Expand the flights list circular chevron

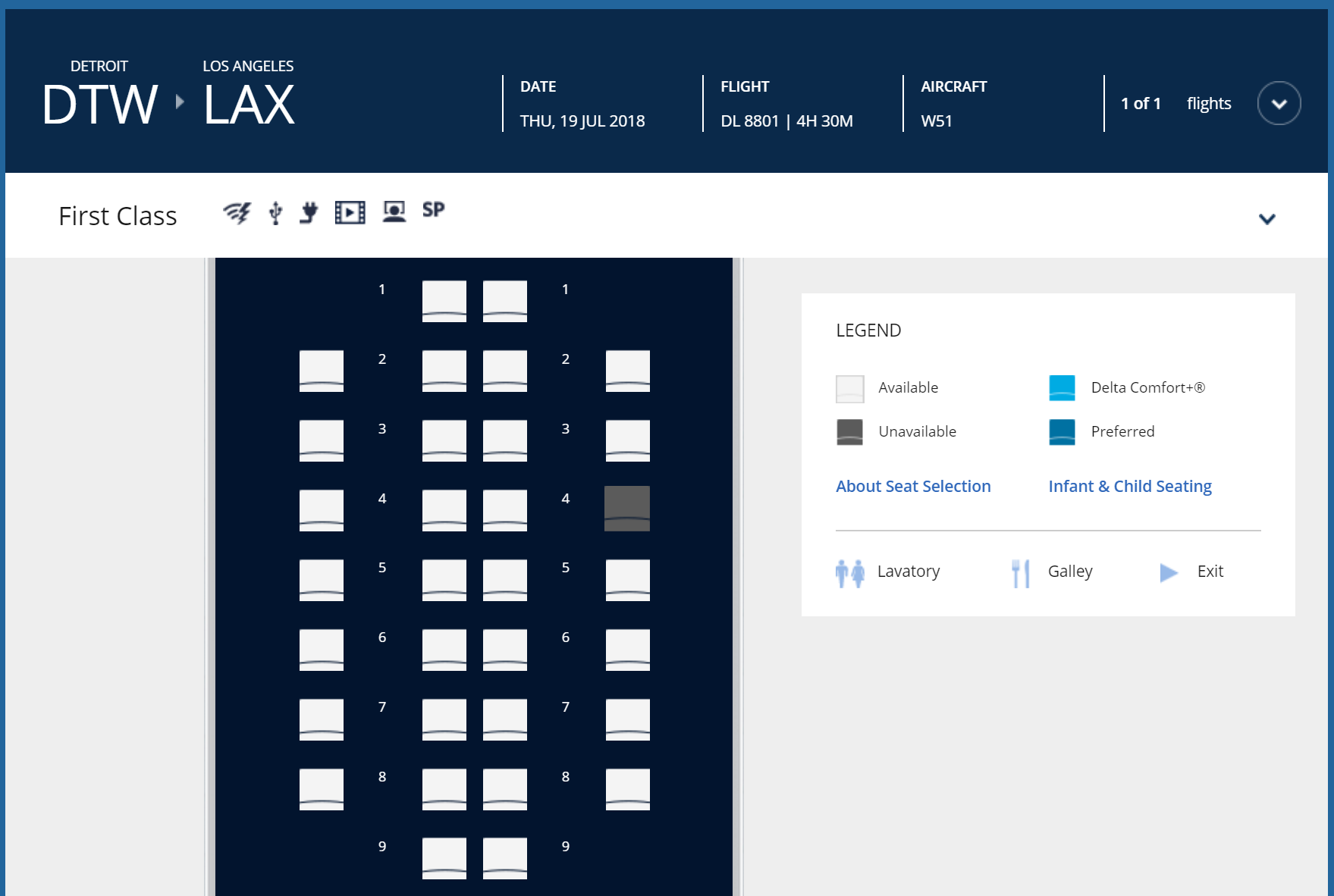(1279, 104)
